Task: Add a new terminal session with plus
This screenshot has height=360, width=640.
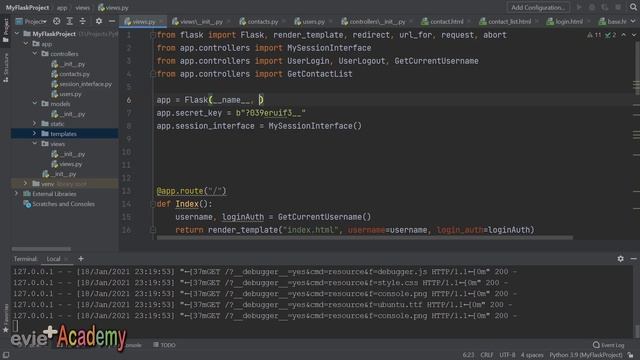Action: point(81,259)
